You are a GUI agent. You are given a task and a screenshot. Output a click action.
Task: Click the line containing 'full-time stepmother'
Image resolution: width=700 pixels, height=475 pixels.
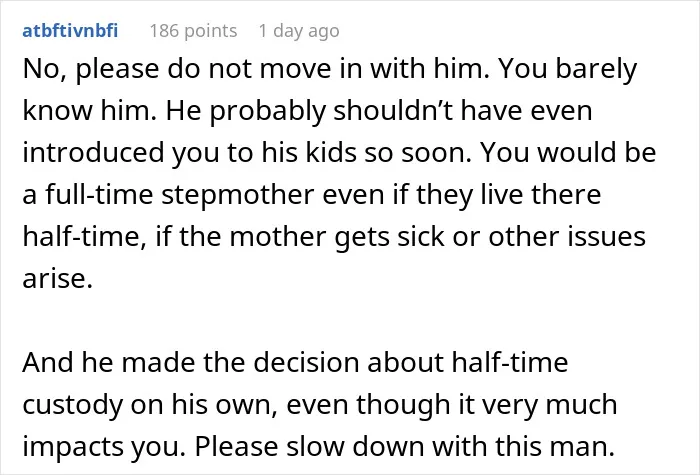click(x=312, y=195)
